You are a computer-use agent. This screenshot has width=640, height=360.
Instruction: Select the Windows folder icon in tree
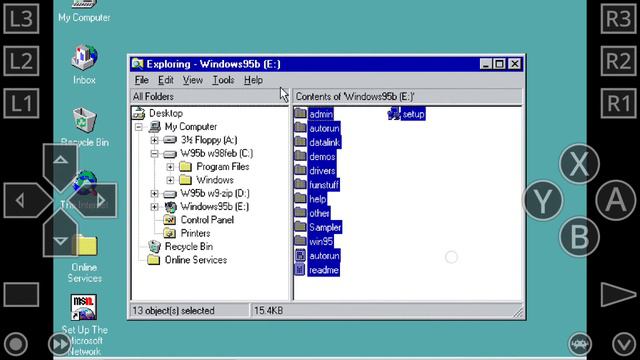(186, 180)
